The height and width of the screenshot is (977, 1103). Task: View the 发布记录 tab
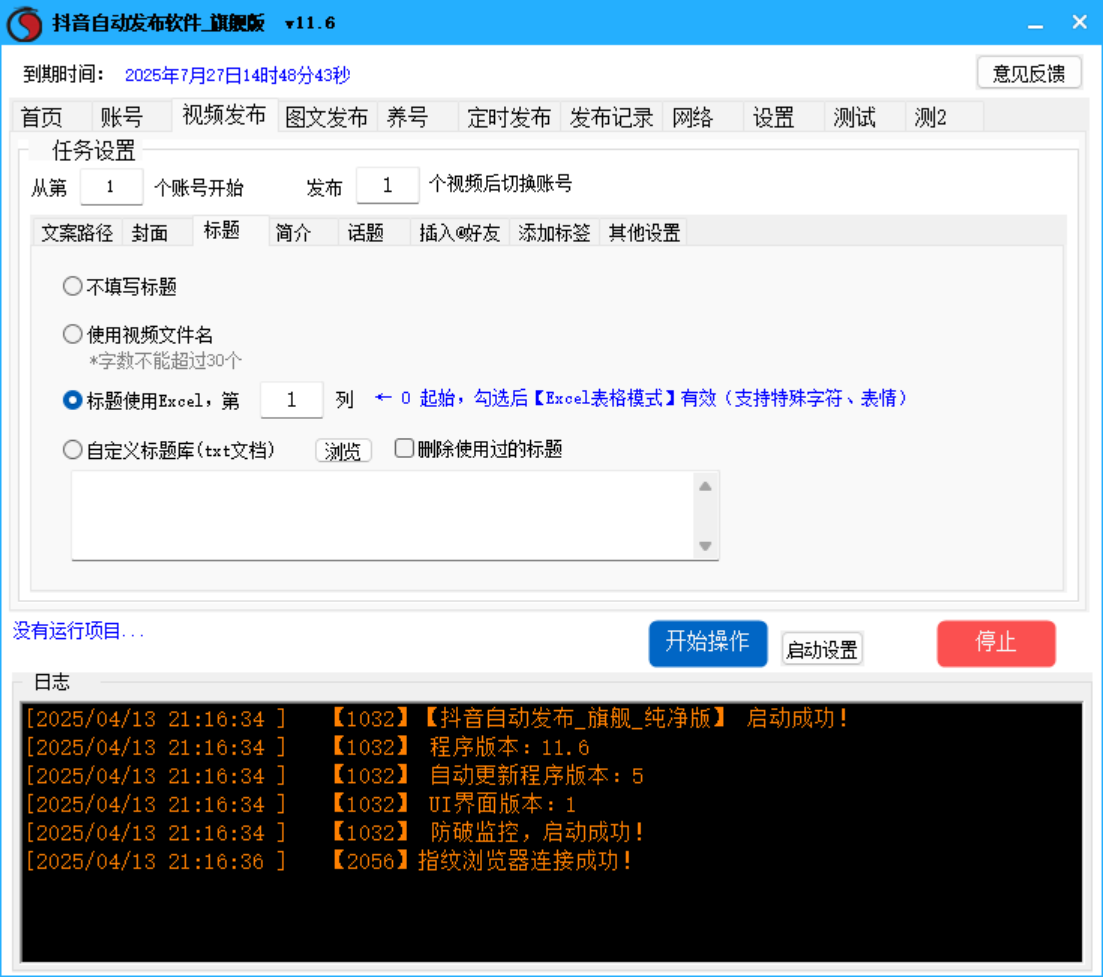611,117
